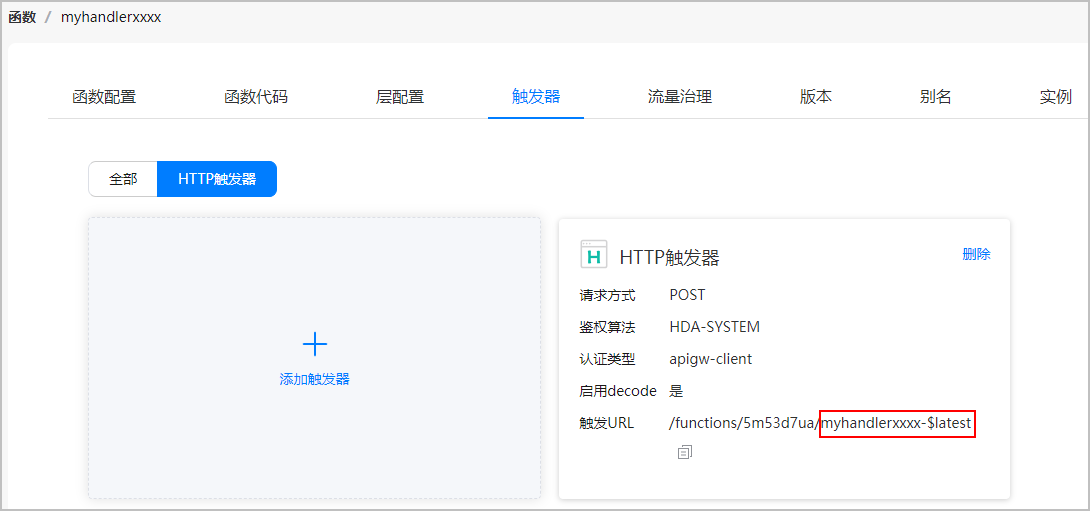Click the trigger URL path text

point(820,423)
